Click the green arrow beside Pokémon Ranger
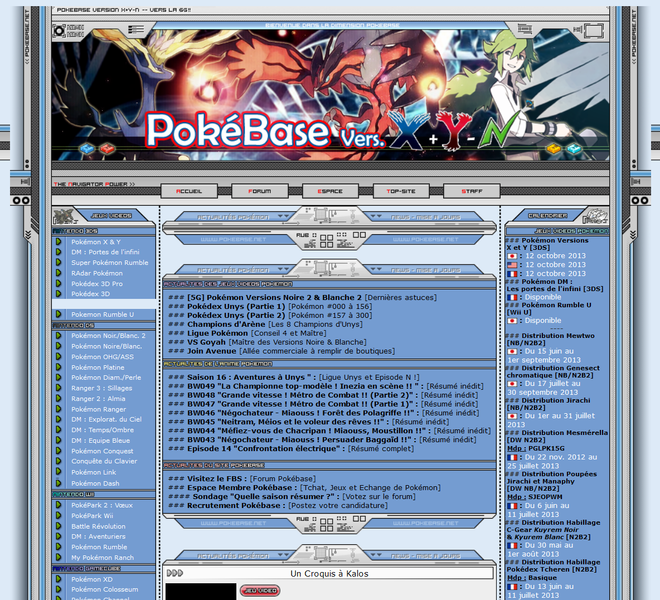660x600 pixels. (59, 409)
